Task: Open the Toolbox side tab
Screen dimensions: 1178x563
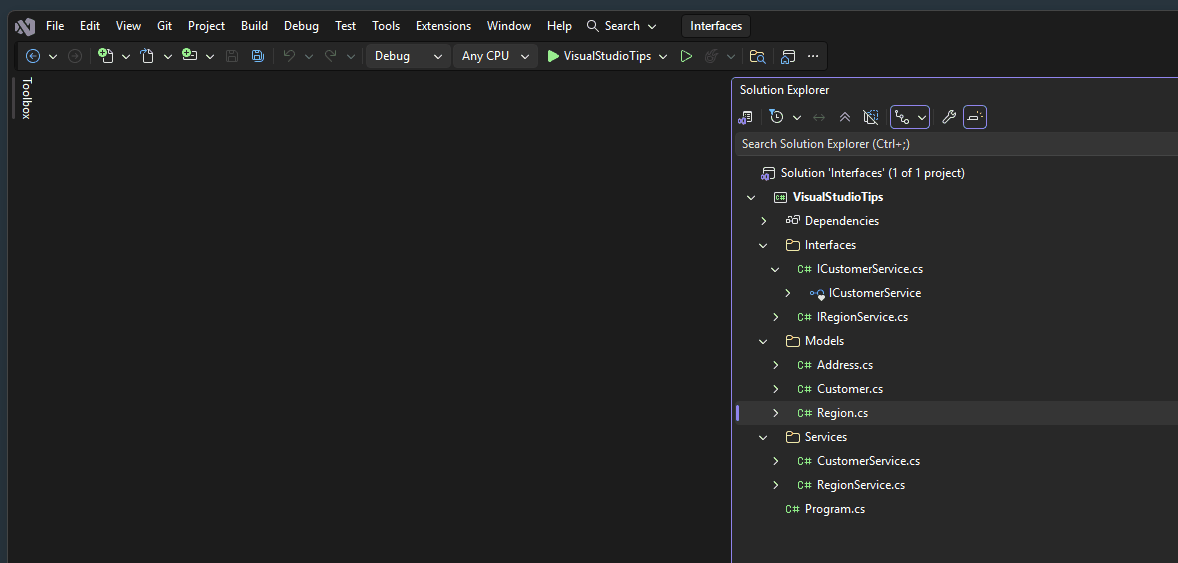Action: coord(26,98)
